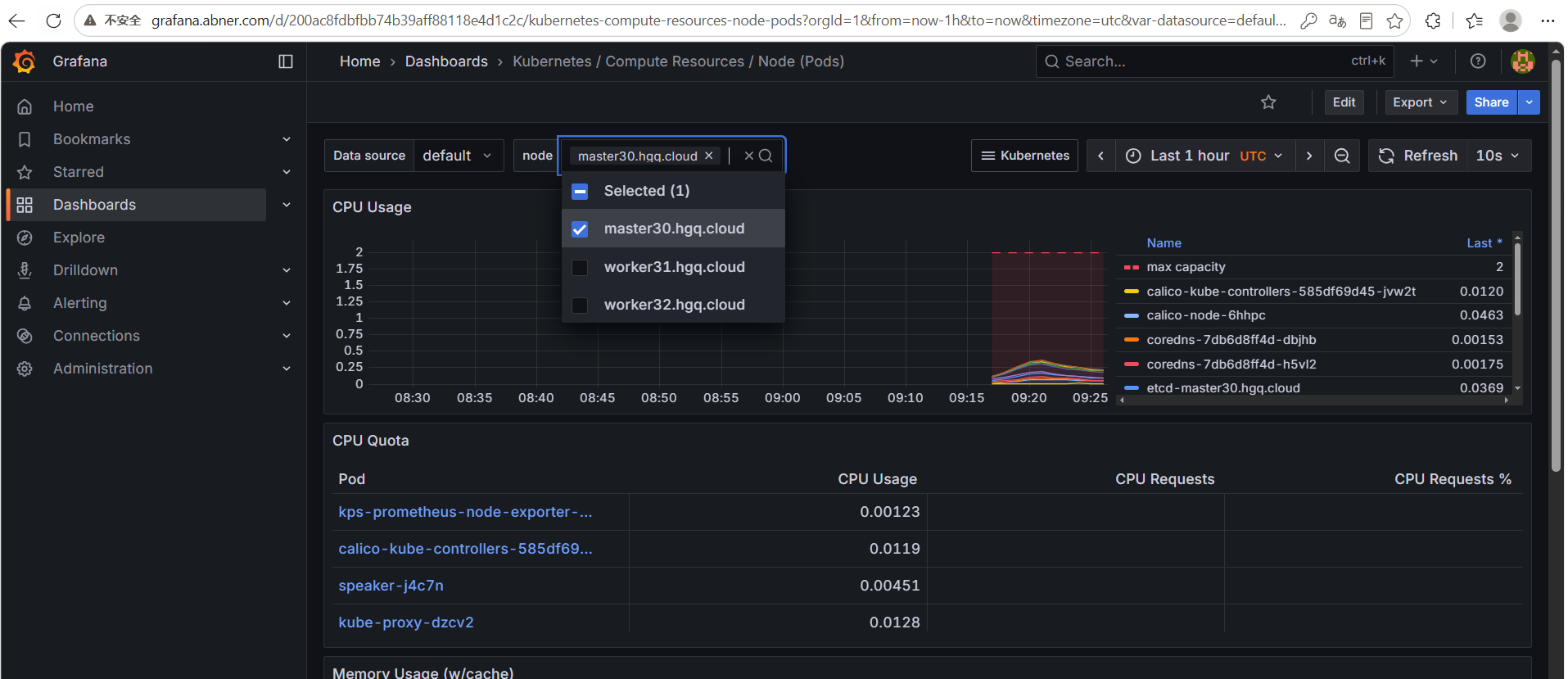Toggle the Selected (1) checkbox
The image size is (1568, 679).
(580, 192)
